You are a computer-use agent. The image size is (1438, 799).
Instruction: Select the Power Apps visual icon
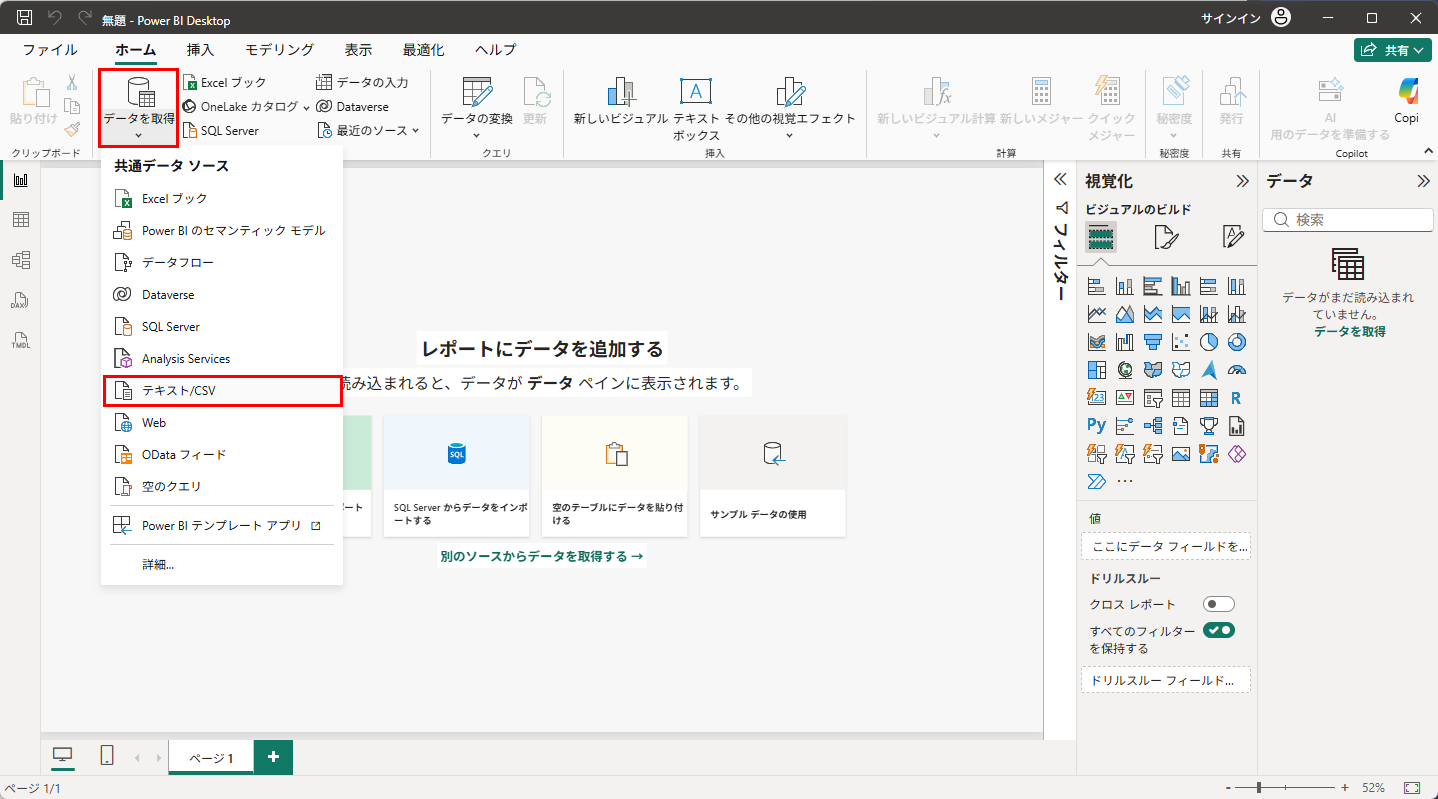click(x=1236, y=454)
